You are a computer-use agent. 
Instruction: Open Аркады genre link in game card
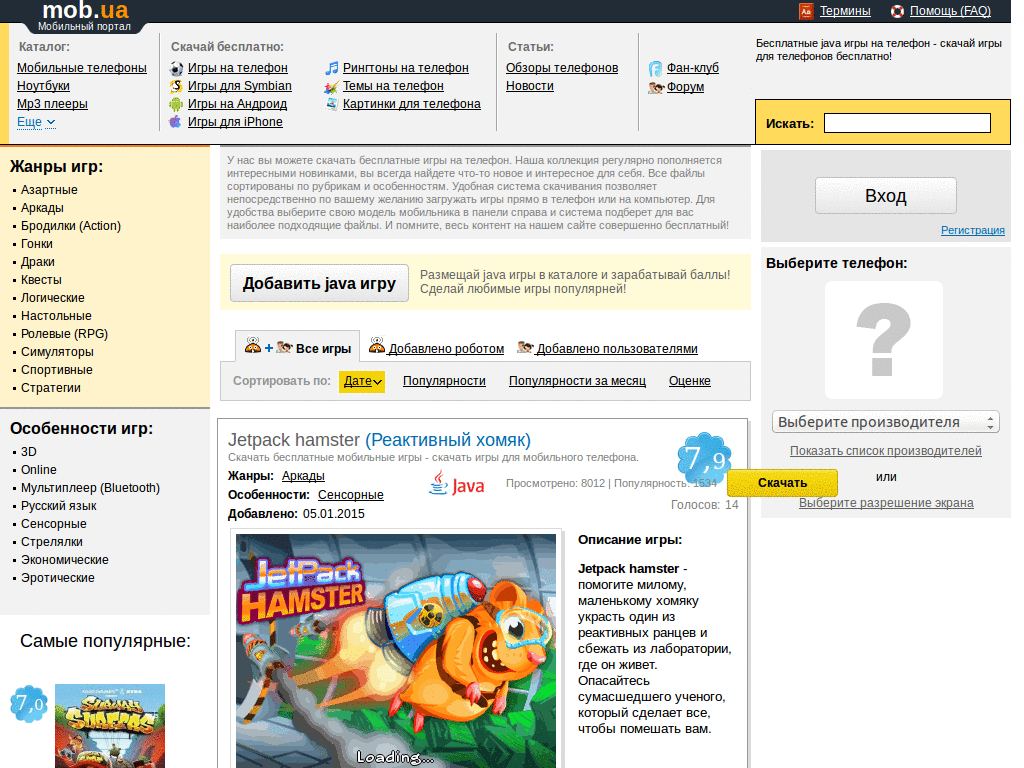pyautogui.click(x=303, y=476)
